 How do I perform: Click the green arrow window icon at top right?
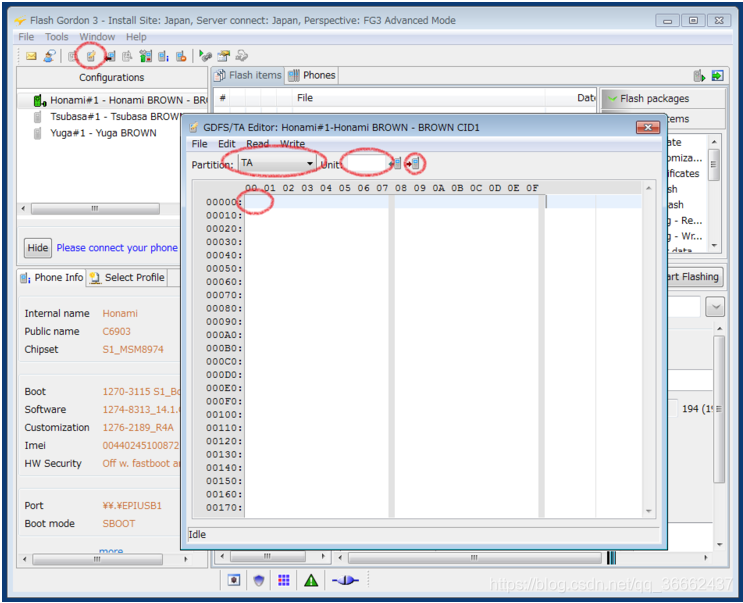tap(717, 76)
